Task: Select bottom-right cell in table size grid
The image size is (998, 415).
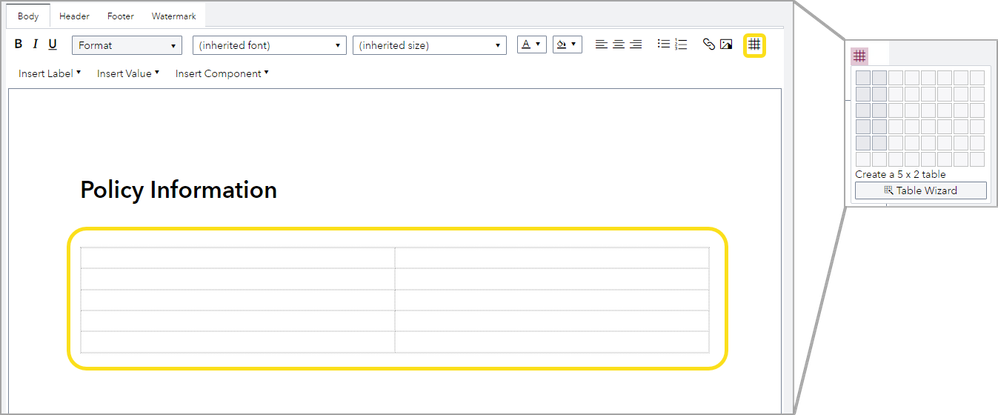Action: [977, 159]
